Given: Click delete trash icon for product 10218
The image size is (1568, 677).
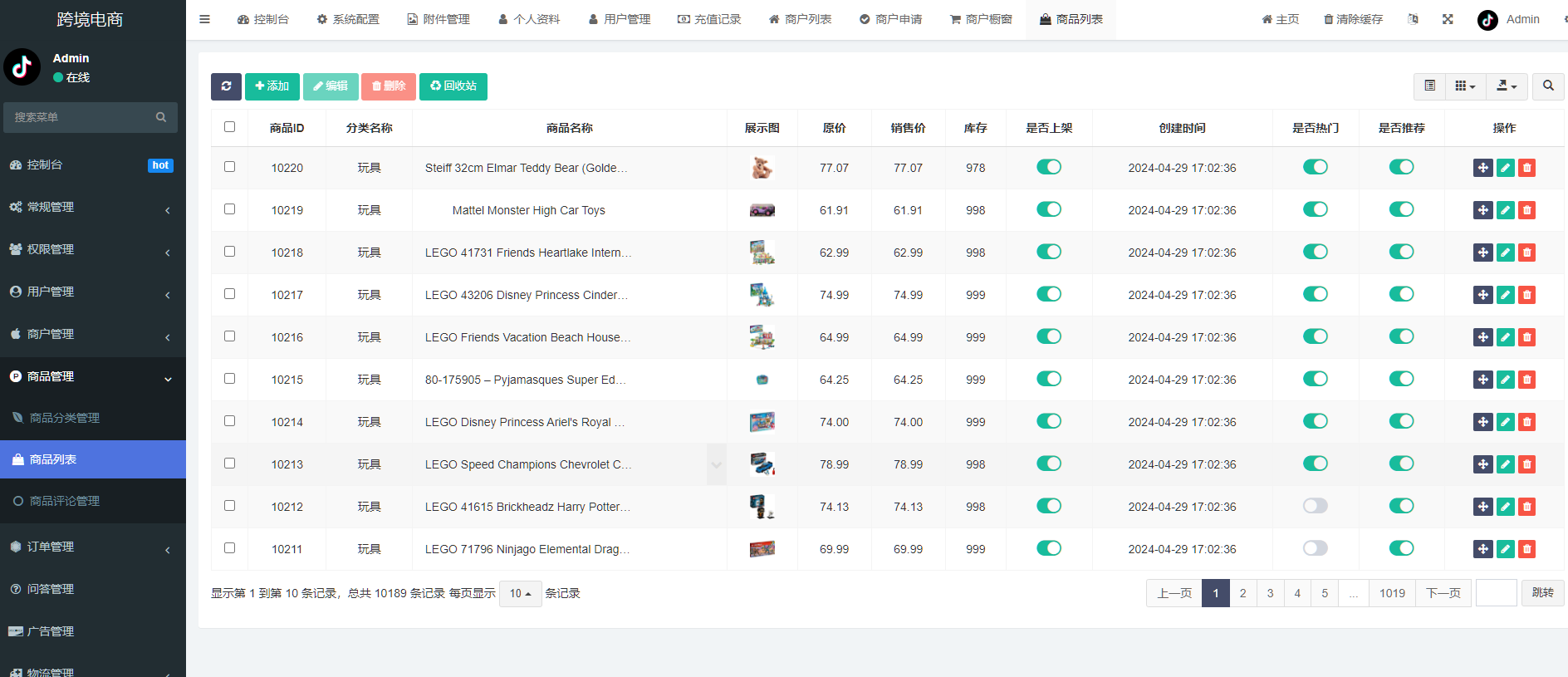Looking at the screenshot, I should click(x=1526, y=253).
